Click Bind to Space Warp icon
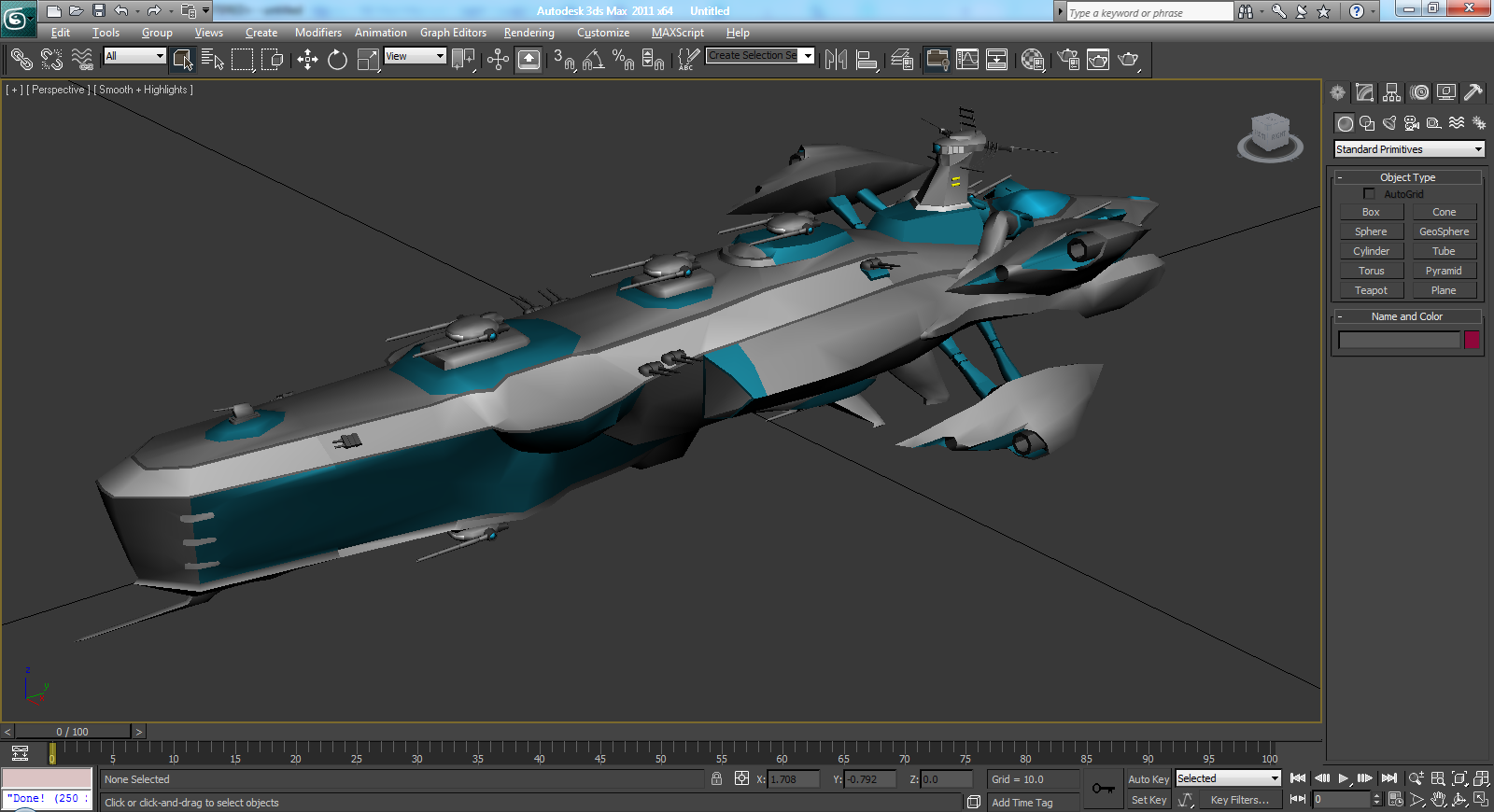Image resolution: width=1494 pixels, height=812 pixels. pyautogui.click(x=82, y=60)
